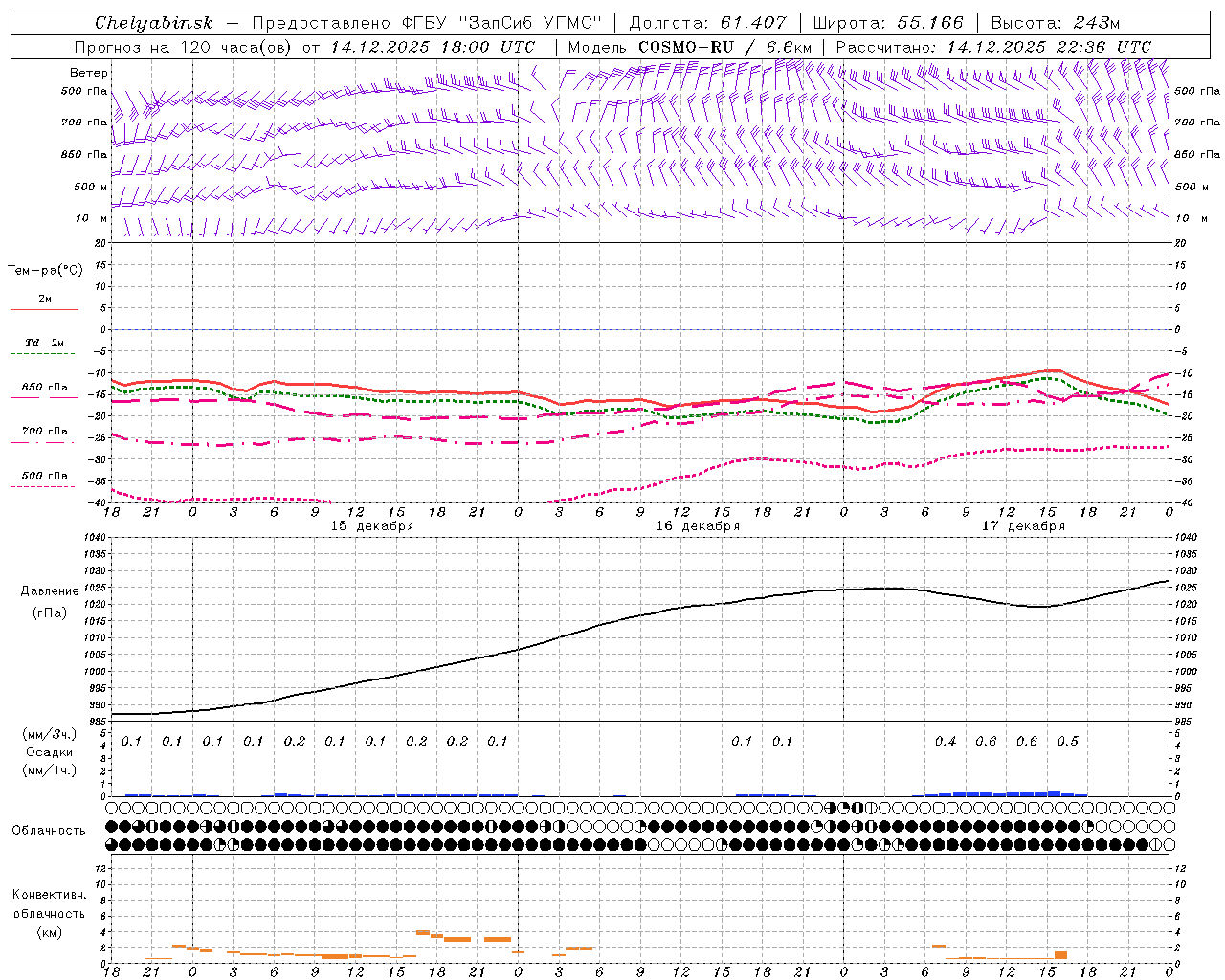Click the '(мм/3ч.)' precipitation unit label
Screen dimensions: 1225x980
[50, 734]
